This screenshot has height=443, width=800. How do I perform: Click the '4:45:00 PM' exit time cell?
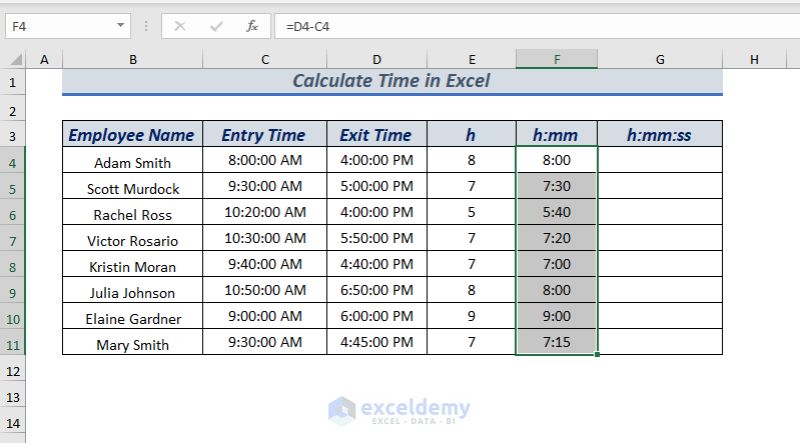tap(377, 342)
